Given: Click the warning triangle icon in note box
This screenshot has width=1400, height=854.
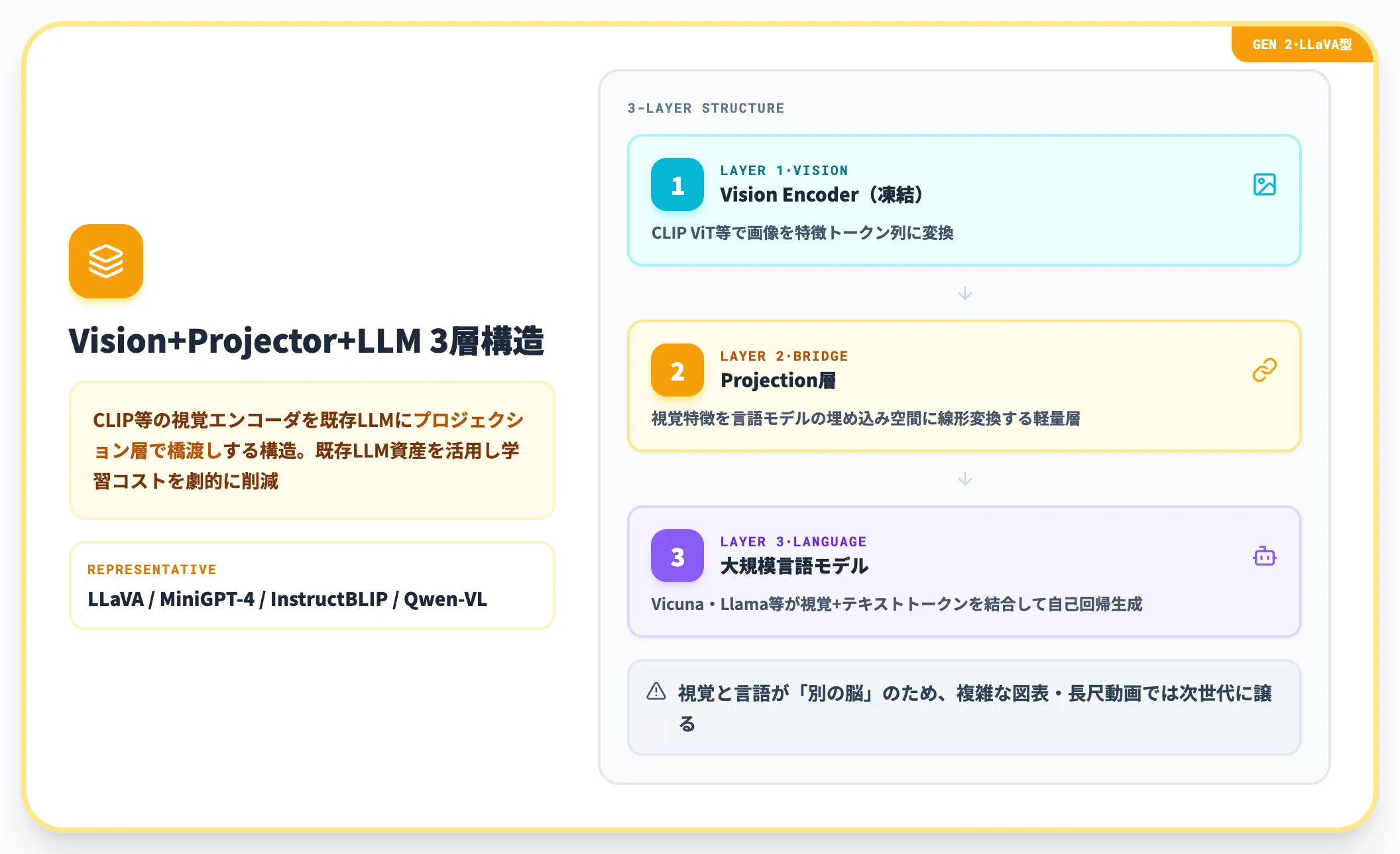Looking at the screenshot, I should click(656, 692).
